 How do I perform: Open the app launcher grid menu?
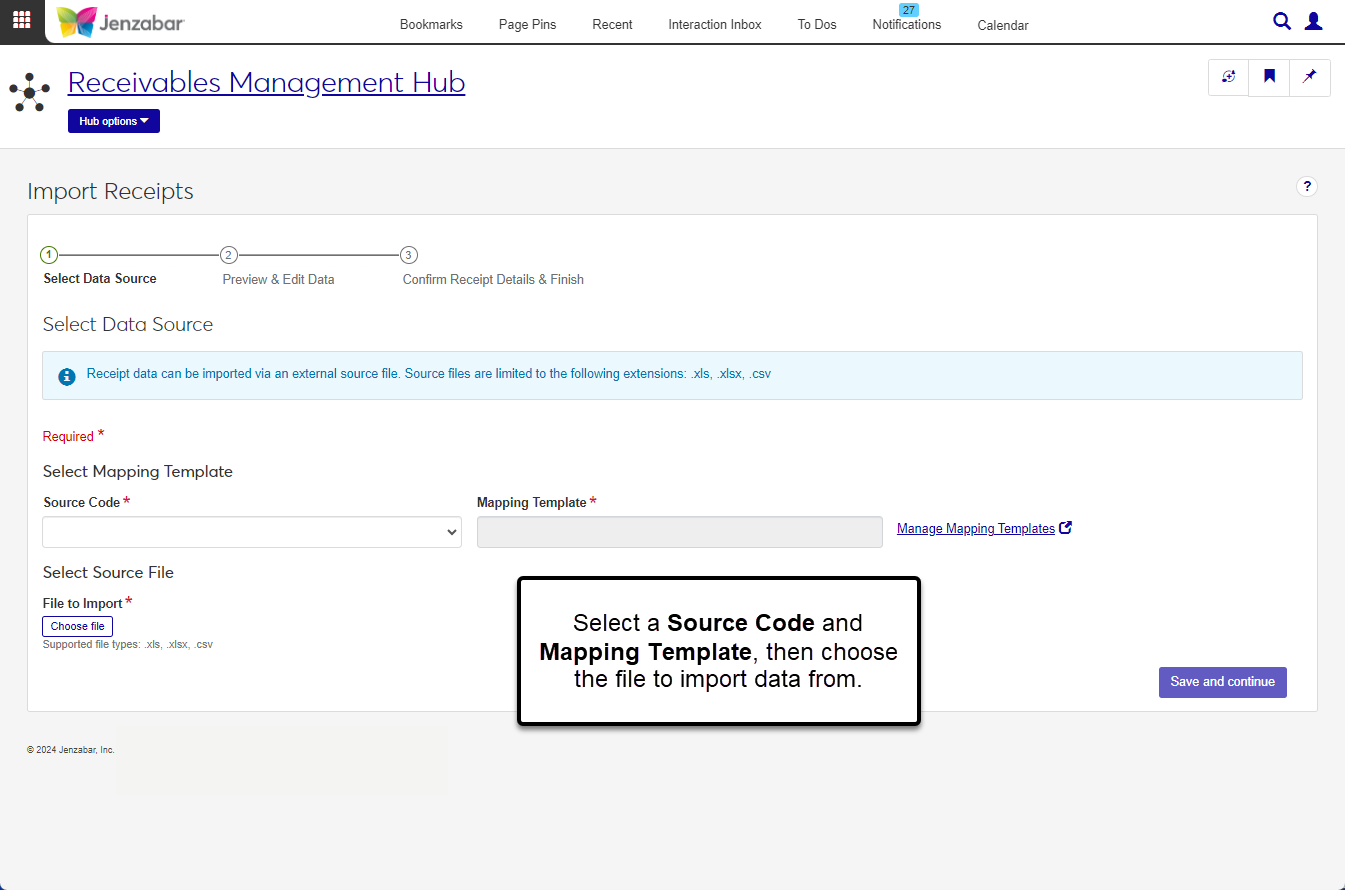point(21,20)
